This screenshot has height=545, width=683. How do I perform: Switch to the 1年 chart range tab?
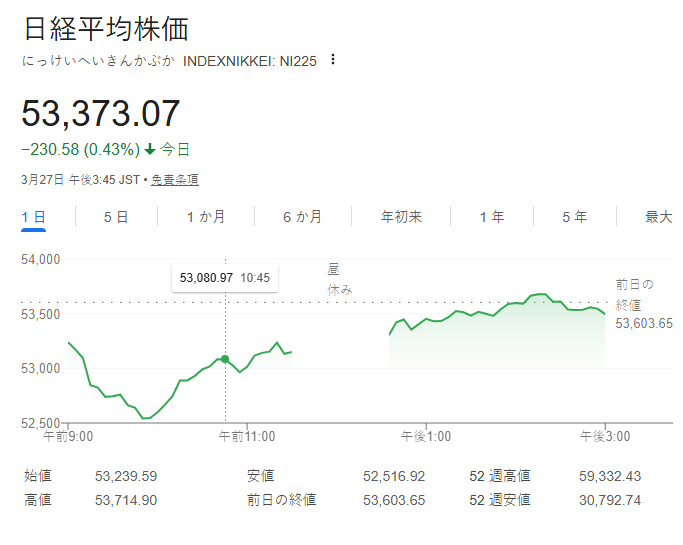pyautogui.click(x=492, y=217)
